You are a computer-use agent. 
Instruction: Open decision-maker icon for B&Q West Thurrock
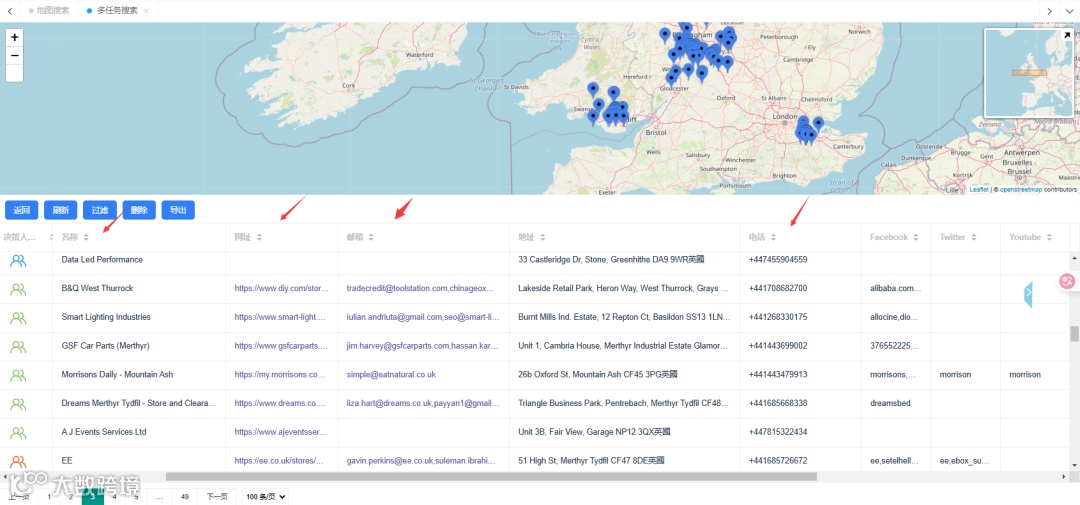pos(18,289)
